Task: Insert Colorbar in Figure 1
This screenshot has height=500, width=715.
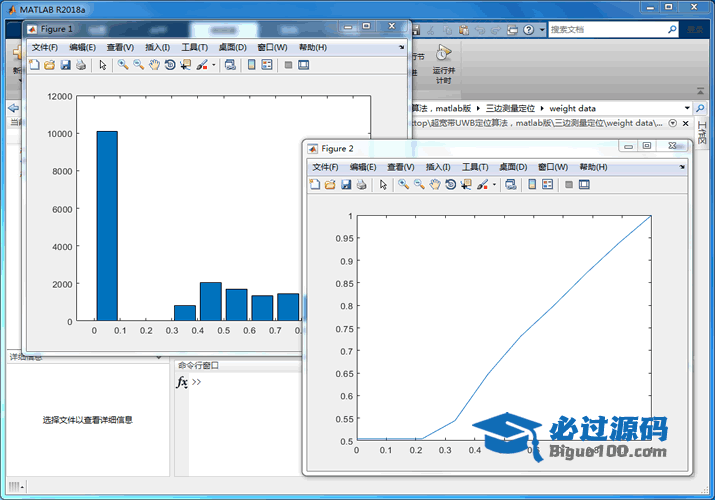Action: [251, 65]
